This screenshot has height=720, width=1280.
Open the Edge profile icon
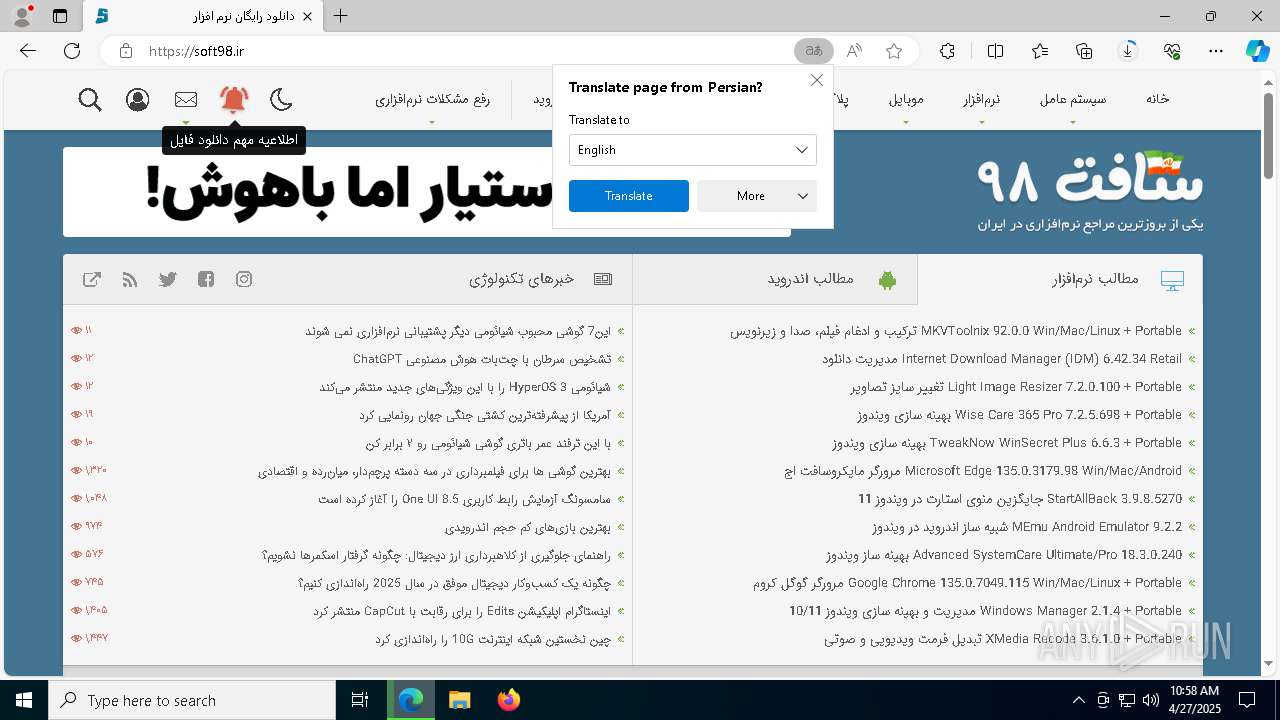(x=22, y=16)
